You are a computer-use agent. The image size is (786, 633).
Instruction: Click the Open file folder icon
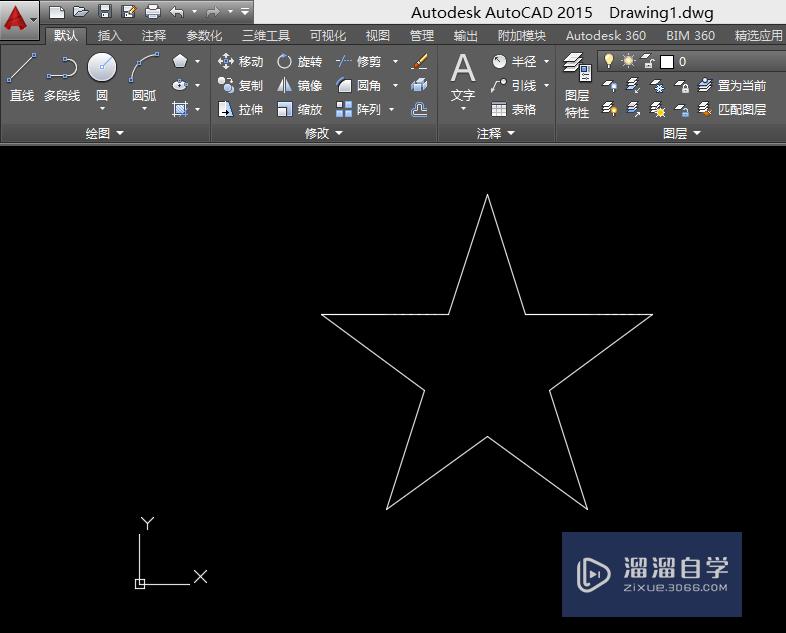click(x=81, y=12)
